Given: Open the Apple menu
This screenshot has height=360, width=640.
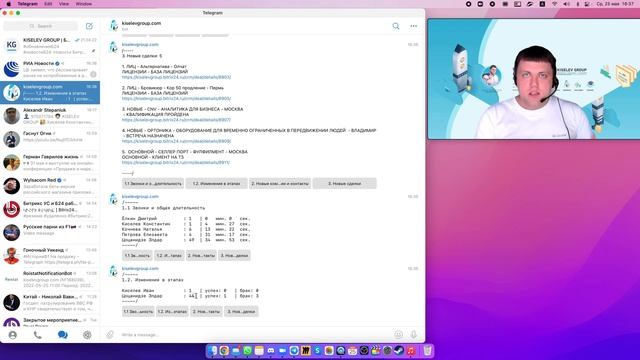Looking at the screenshot, I should point(8,4).
